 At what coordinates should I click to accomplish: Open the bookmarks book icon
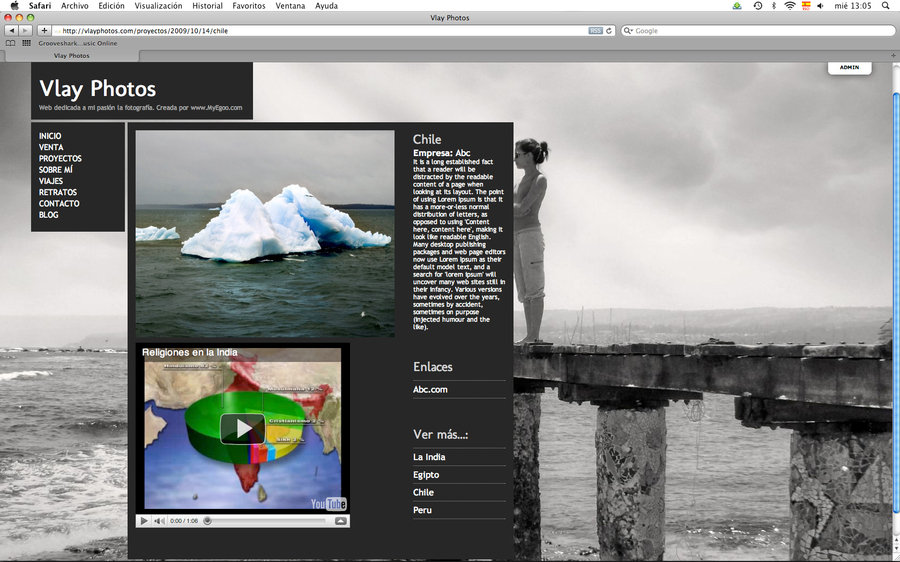pyautogui.click(x=11, y=43)
